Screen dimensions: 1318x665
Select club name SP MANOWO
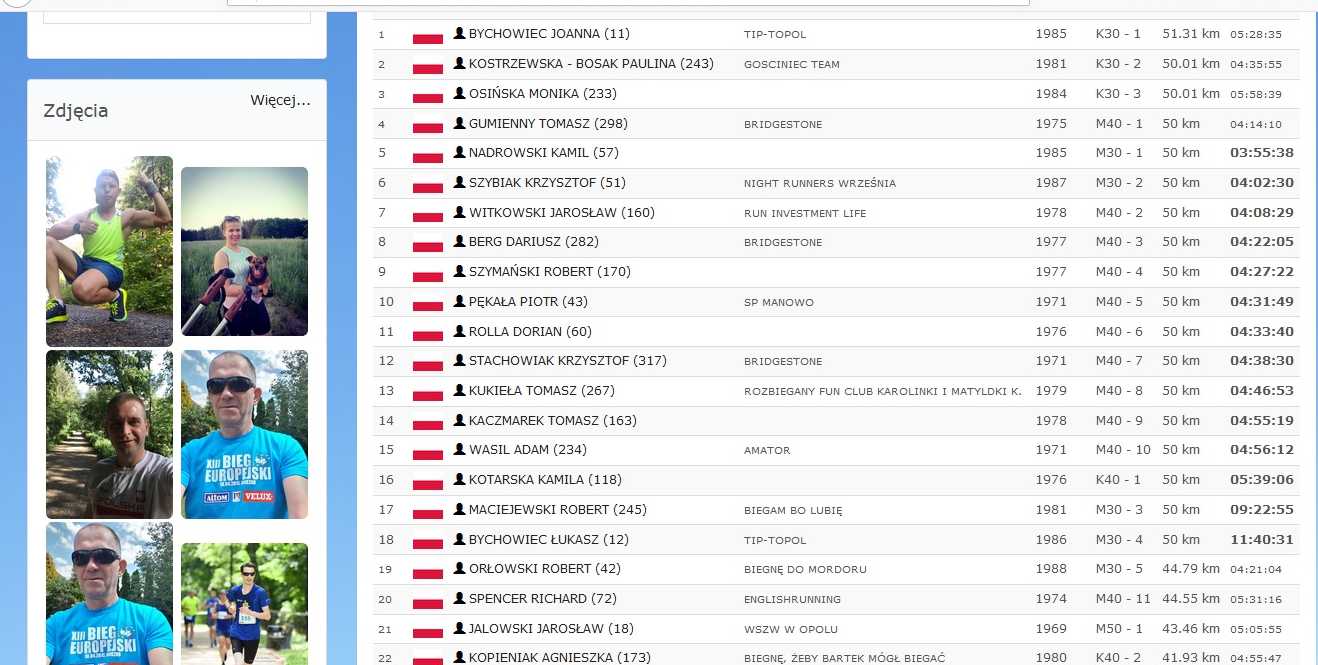coord(779,302)
